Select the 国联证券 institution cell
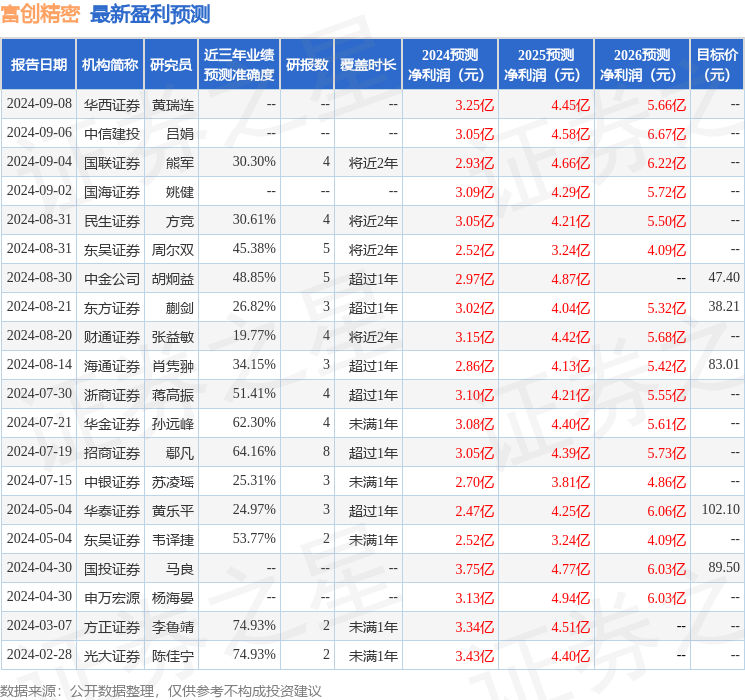 point(112,163)
